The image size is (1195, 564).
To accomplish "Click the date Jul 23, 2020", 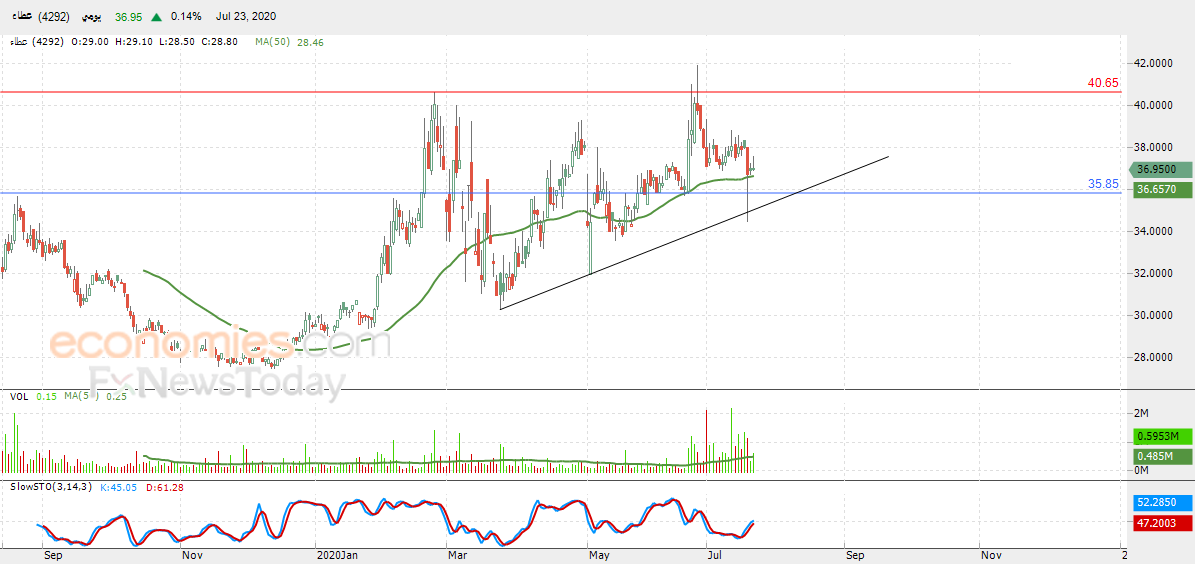I will point(245,17).
